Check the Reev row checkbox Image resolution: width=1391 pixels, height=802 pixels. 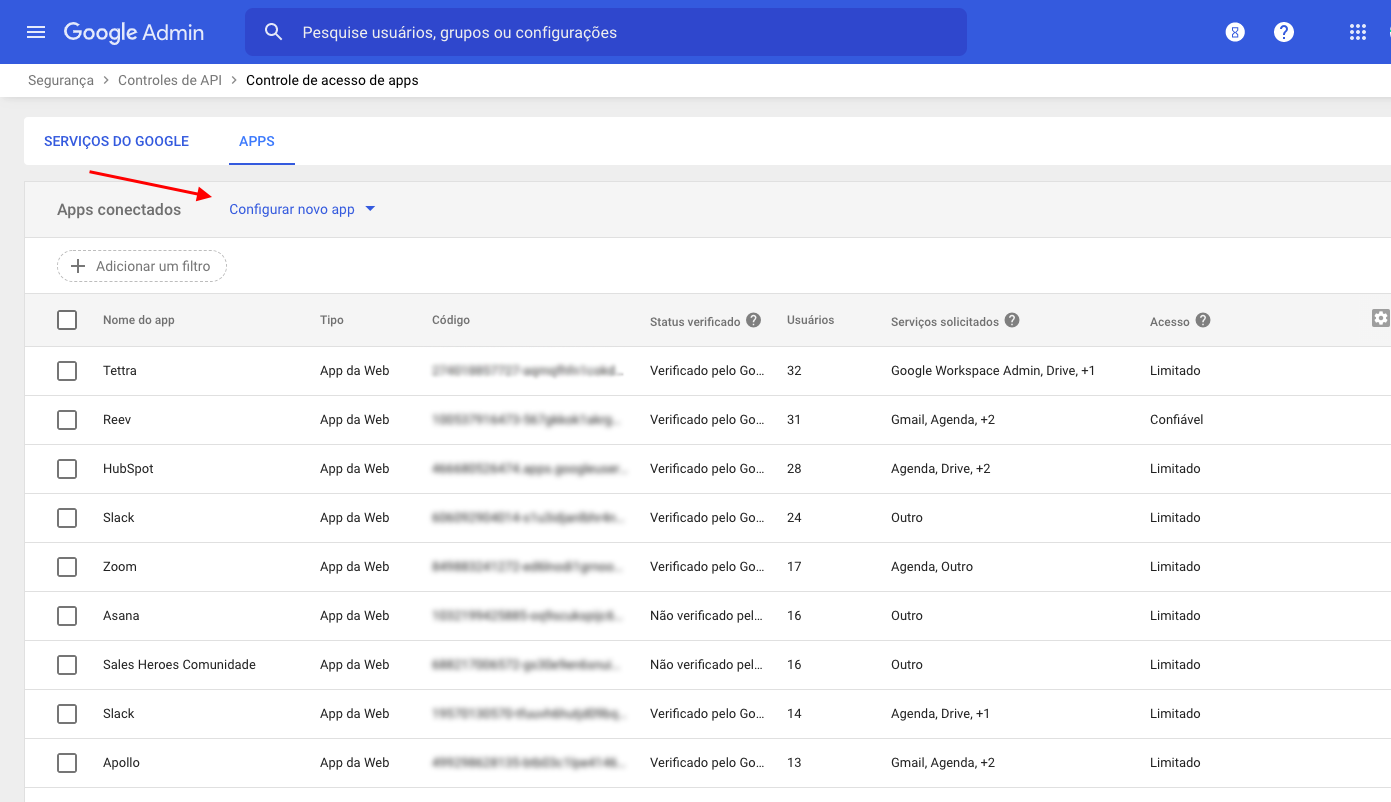point(67,420)
